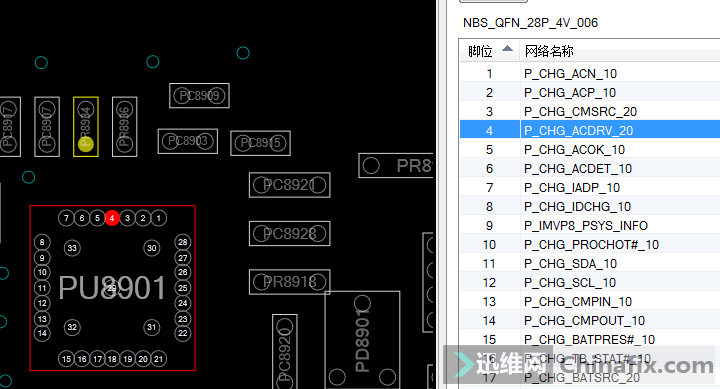Select pin 30 pad inside PU8901

[152, 248]
